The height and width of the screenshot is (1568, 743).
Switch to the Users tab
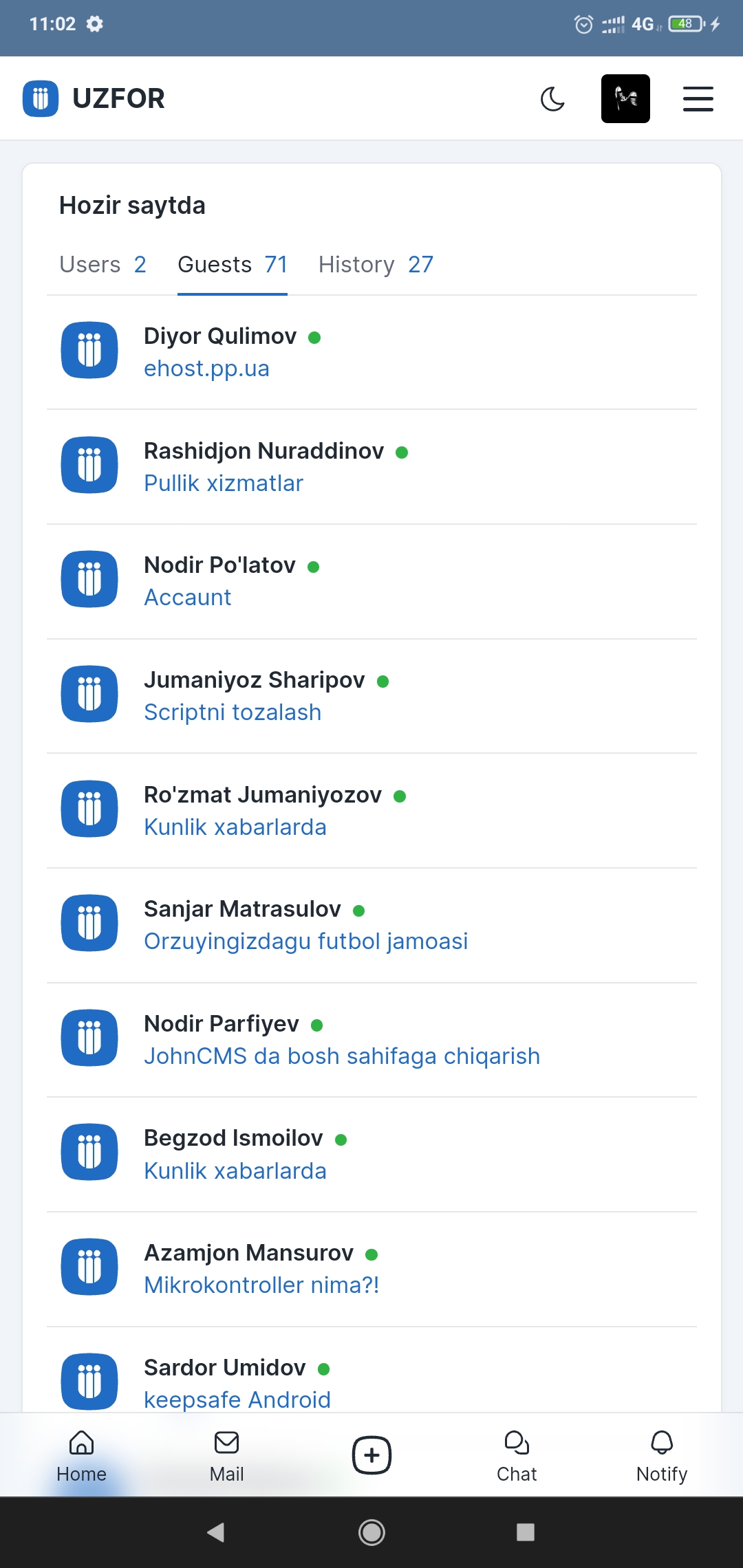[x=103, y=265]
